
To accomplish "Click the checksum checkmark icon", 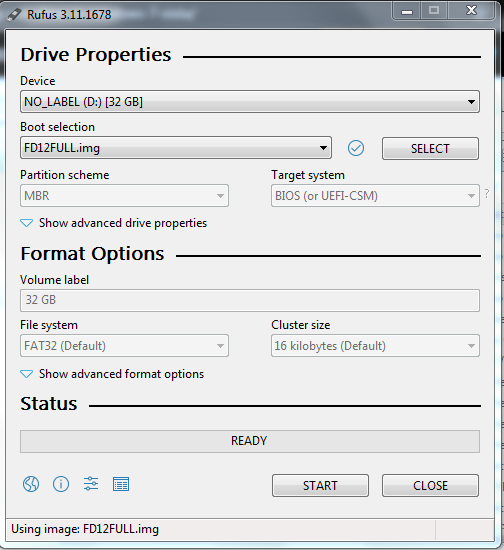I will click(356, 148).
